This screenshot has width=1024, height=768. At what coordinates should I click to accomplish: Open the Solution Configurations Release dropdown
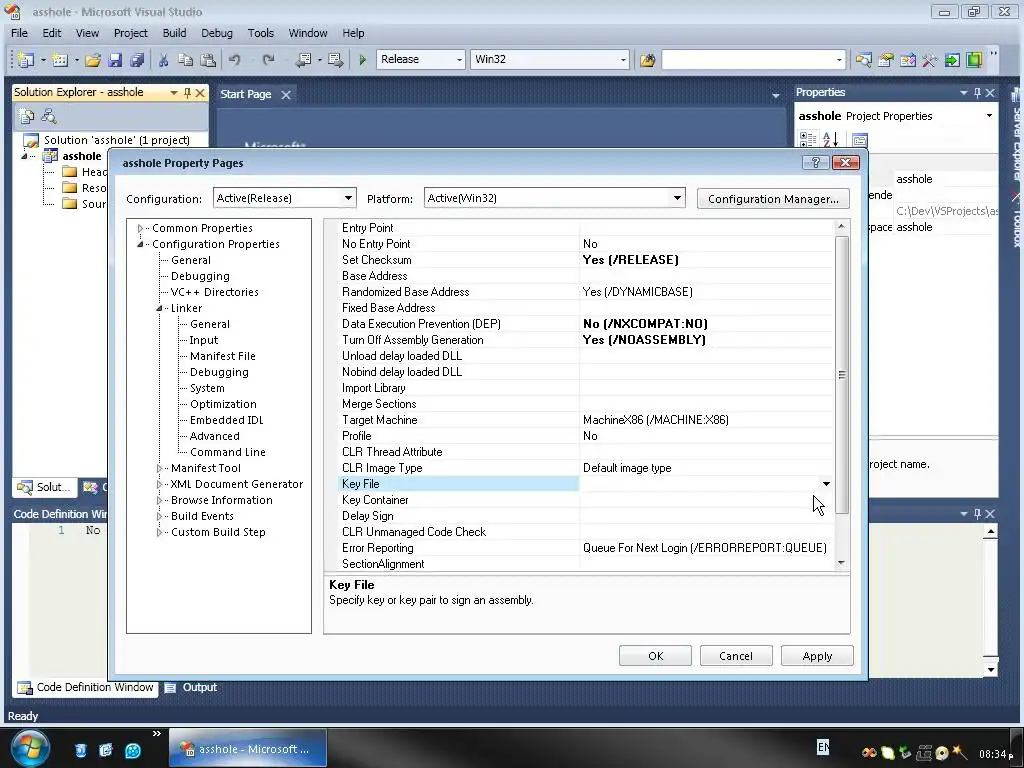tap(459, 59)
